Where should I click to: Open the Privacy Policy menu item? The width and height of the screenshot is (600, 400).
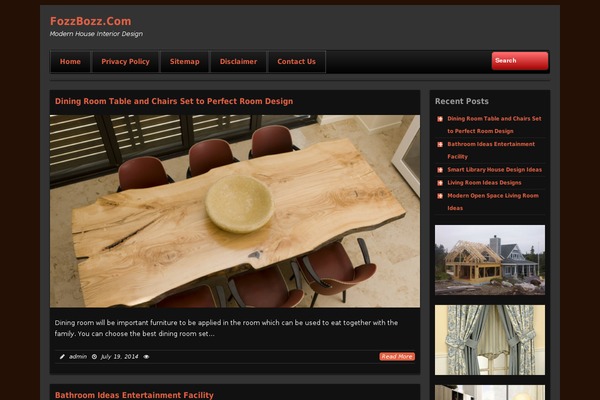point(126,62)
